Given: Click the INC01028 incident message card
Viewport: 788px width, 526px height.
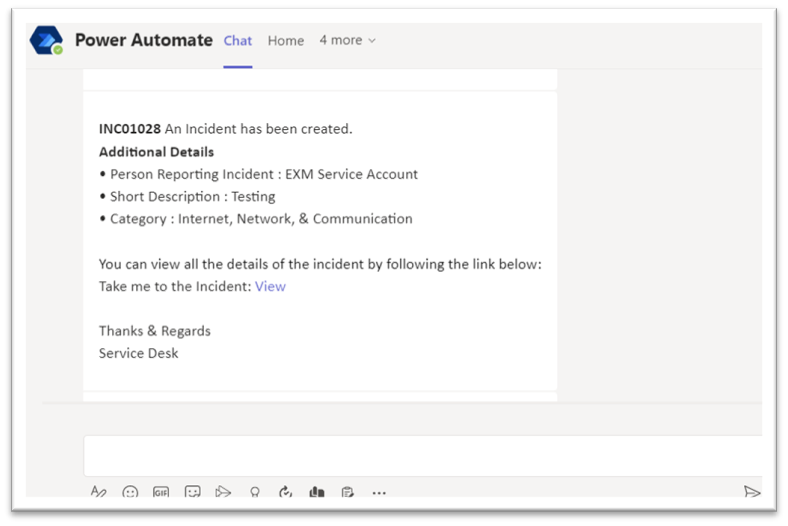Looking at the screenshot, I should click(320, 241).
